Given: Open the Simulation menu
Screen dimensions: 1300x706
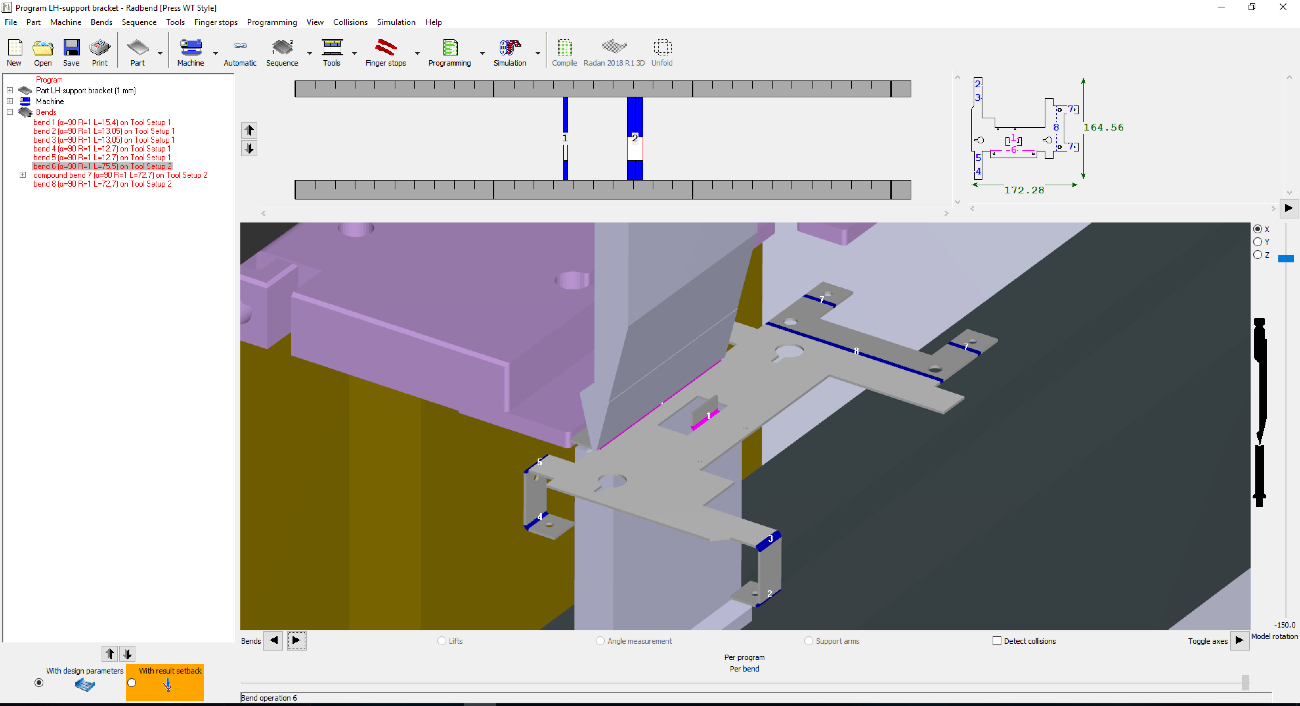Looking at the screenshot, I should (396, 22).
